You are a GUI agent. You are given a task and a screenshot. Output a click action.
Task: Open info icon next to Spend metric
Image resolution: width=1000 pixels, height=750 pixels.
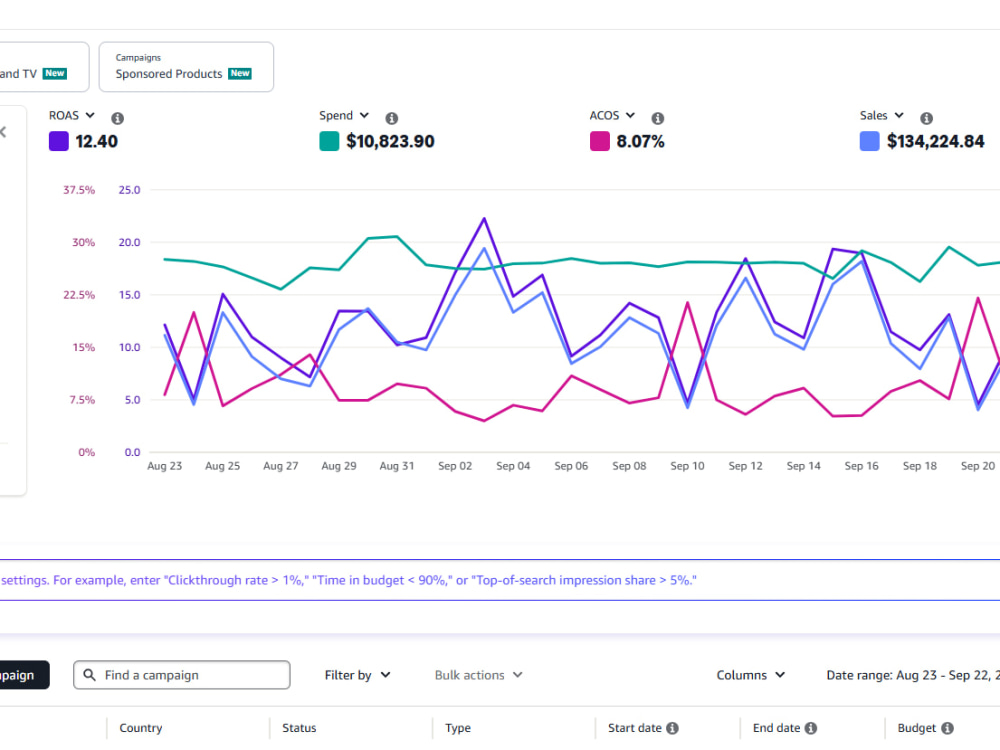point(392,118)
